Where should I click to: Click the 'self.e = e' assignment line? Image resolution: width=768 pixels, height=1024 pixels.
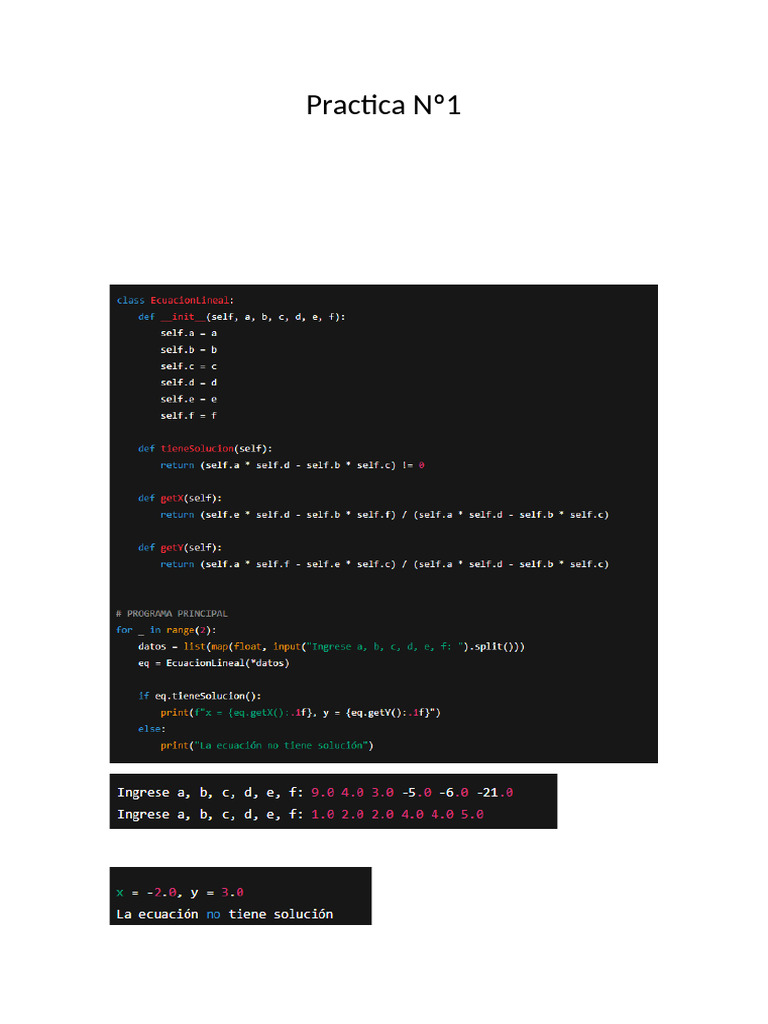(x=189, y=399)
